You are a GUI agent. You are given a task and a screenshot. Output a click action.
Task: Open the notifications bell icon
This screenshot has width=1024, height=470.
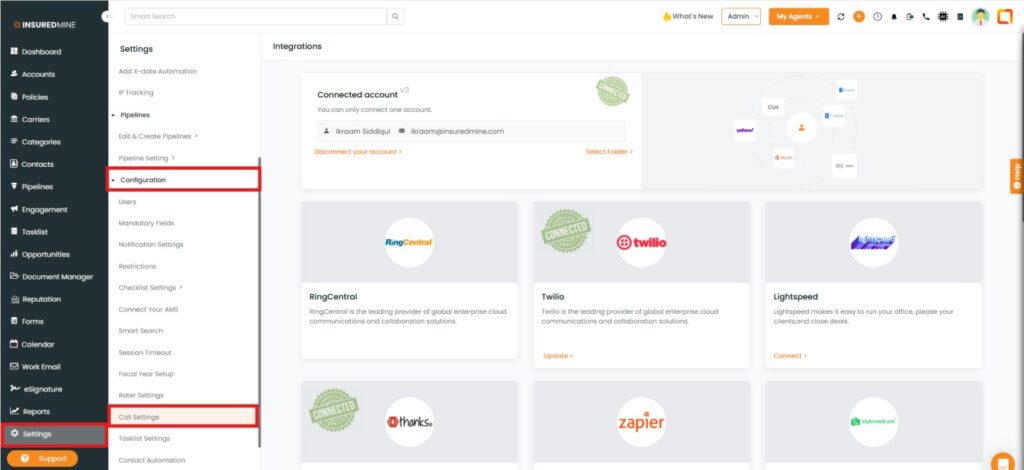click(894, 17)
